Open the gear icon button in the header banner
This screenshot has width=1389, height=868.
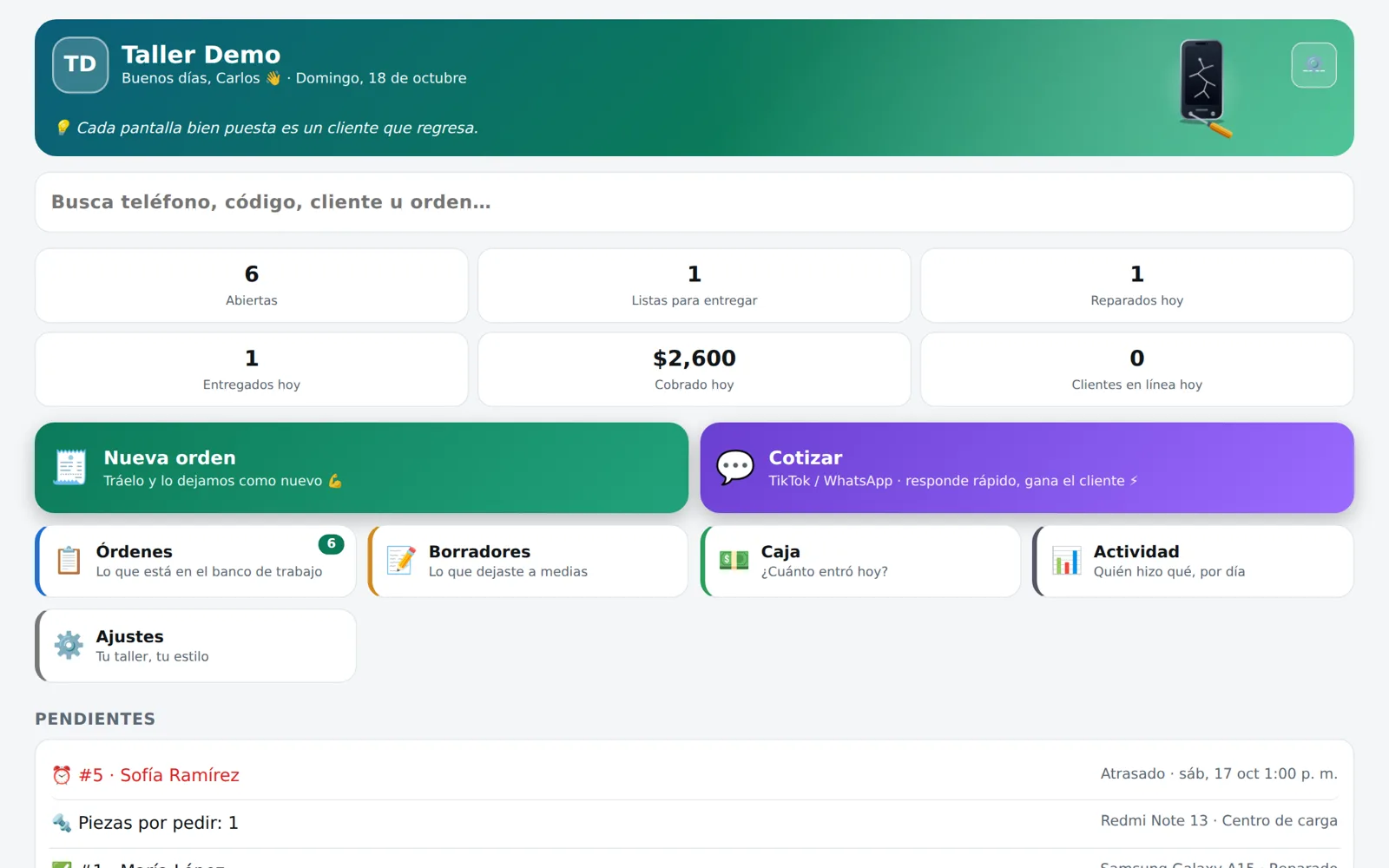point(1313,65)
